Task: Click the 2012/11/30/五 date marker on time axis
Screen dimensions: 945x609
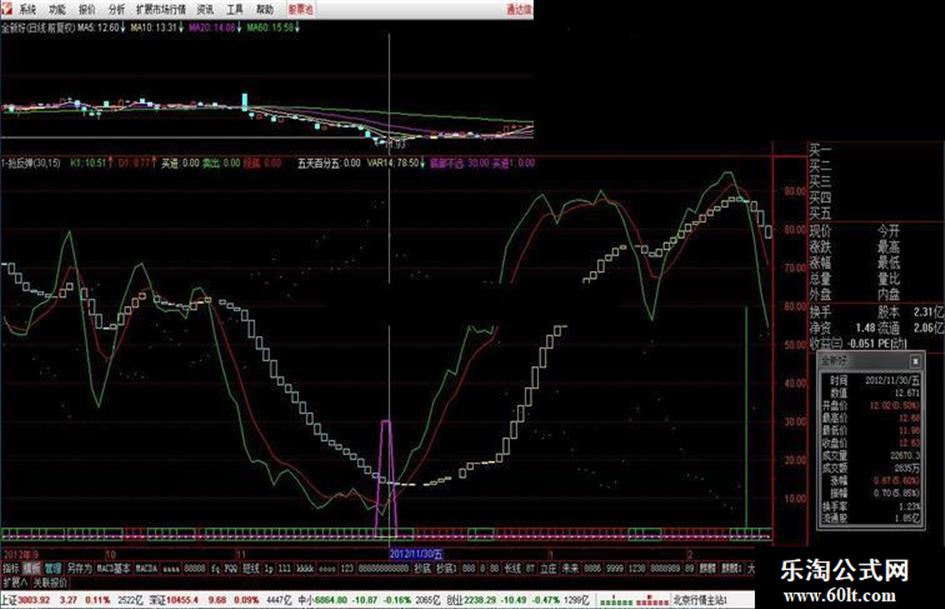Action: click(x=416, y=554)
